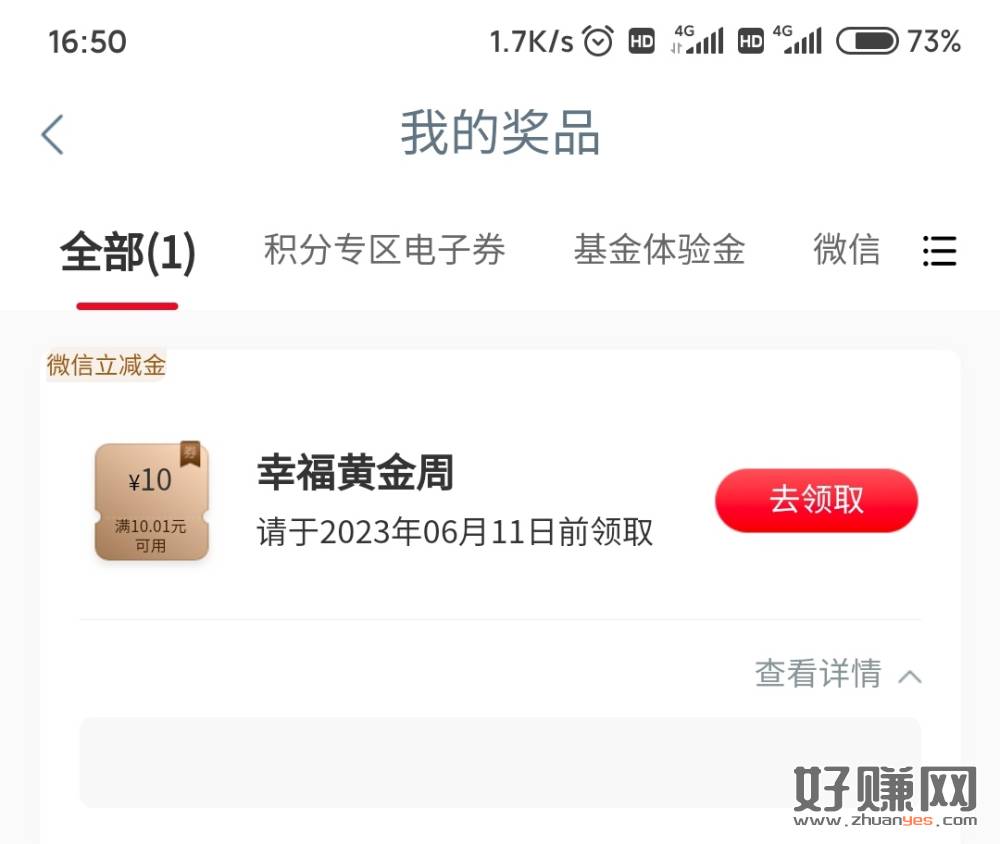Switch to 积分专区电子券 tab
The height and width of the screenshot is (844, 1000).
pos(385,249)
